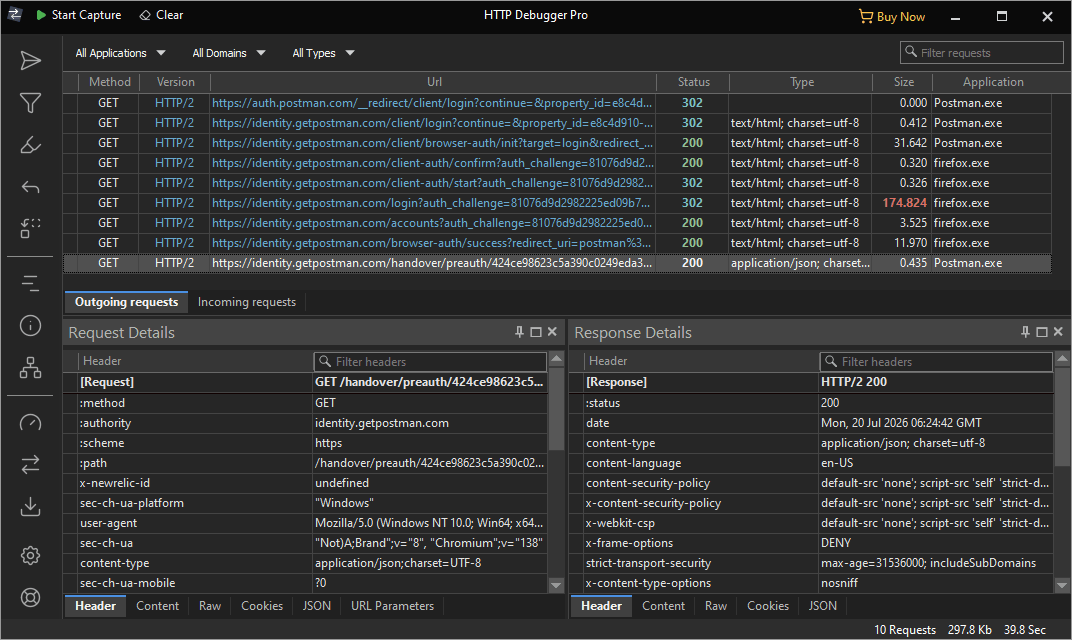Click the Start Capture button
The image size is (1072, 640).
pos(79,15)
